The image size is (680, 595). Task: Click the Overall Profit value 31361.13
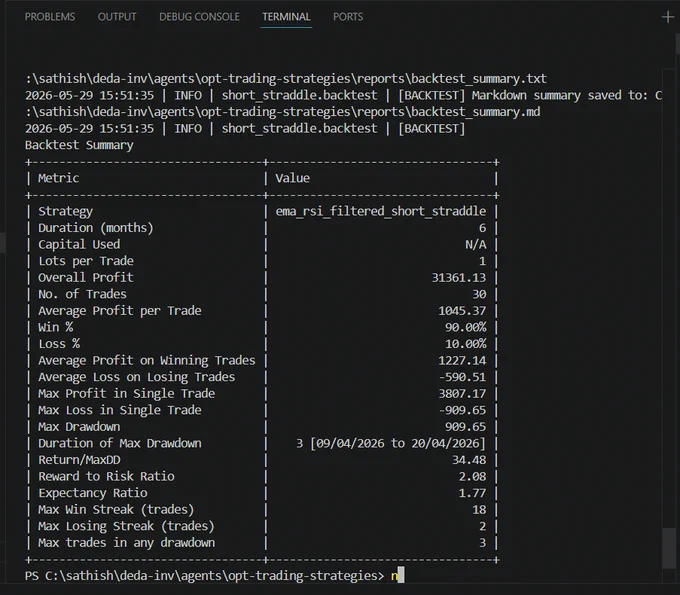(459, 278)
